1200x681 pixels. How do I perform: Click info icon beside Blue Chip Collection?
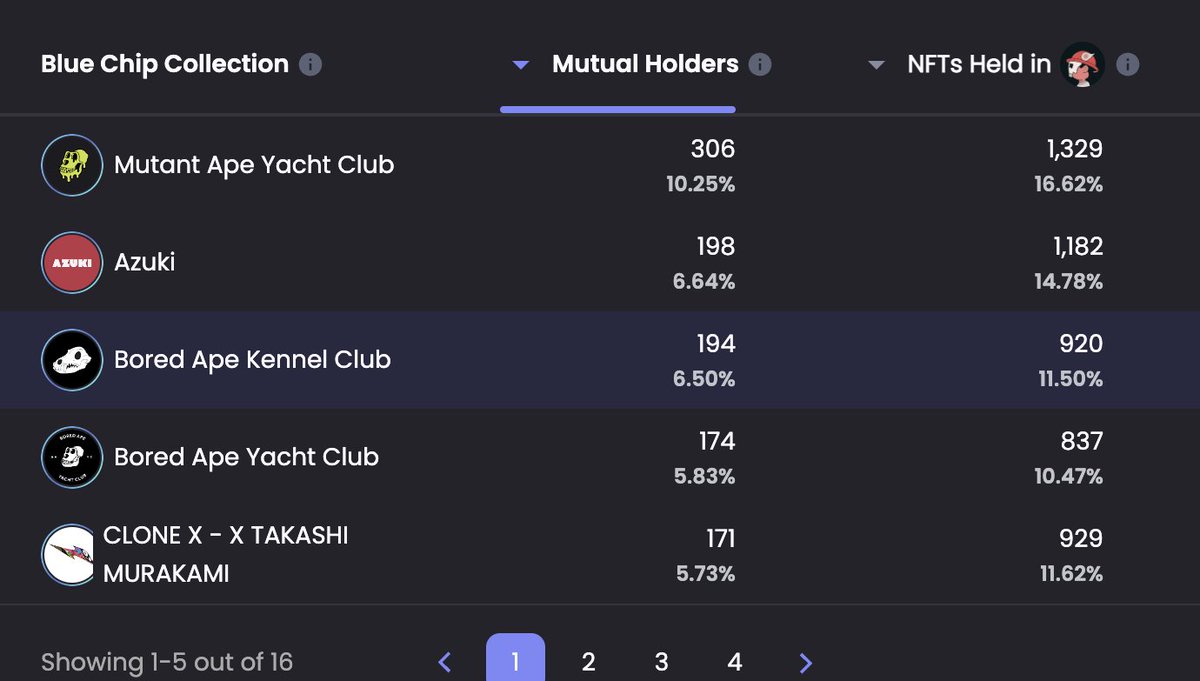(x=311, y=65)
